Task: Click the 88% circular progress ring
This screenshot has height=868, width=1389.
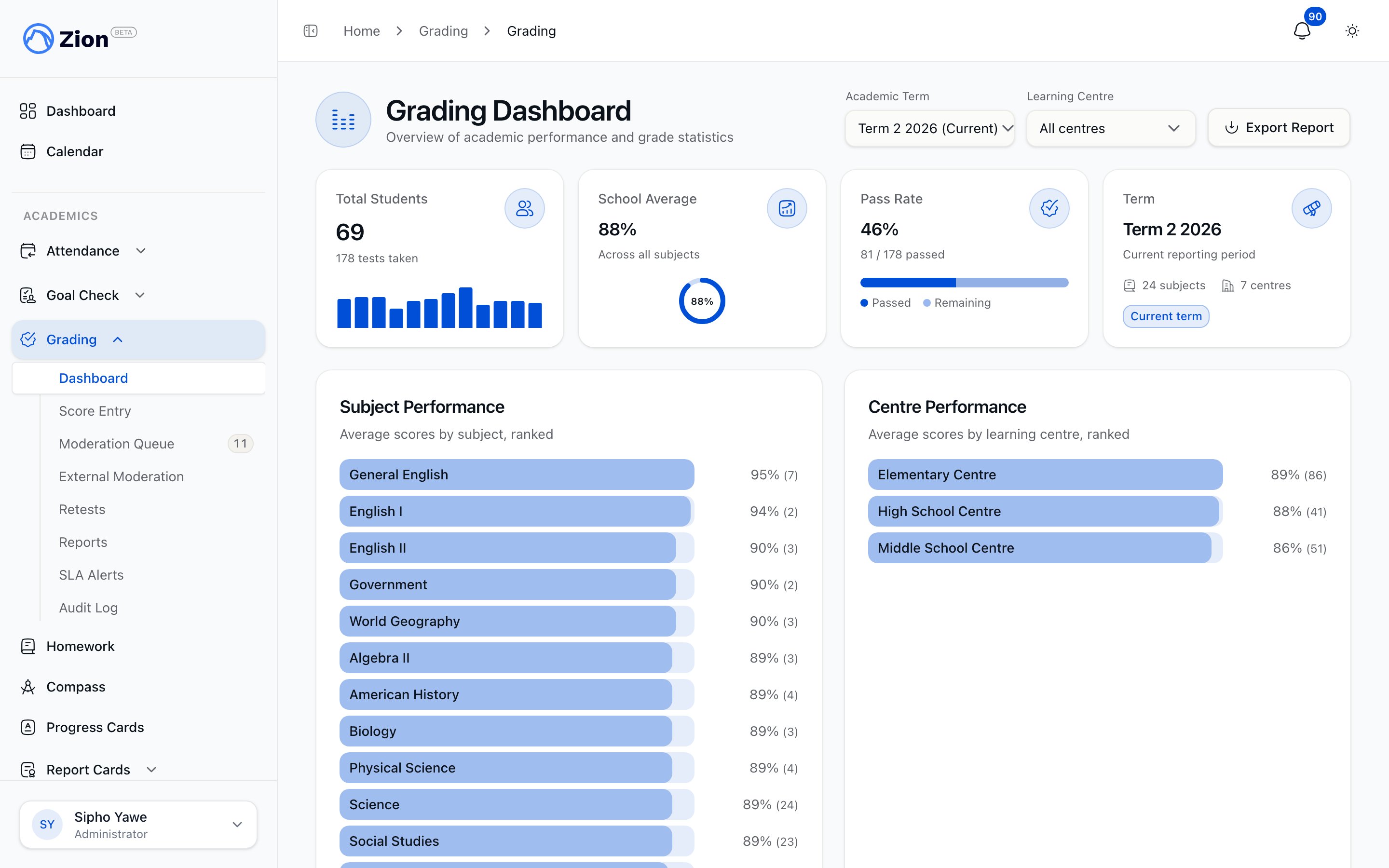Action: 702,301
